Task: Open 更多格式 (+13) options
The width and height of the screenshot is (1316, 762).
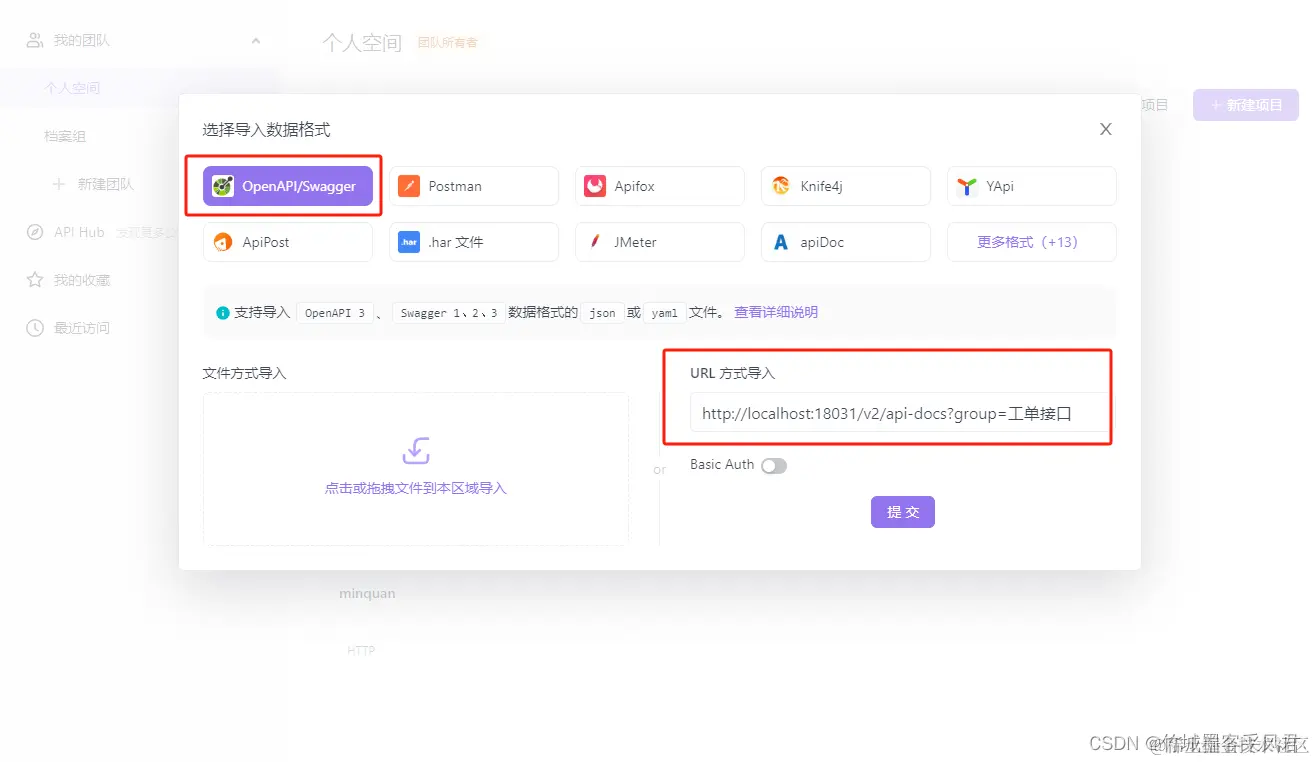Action: [x=1032, y=242]
